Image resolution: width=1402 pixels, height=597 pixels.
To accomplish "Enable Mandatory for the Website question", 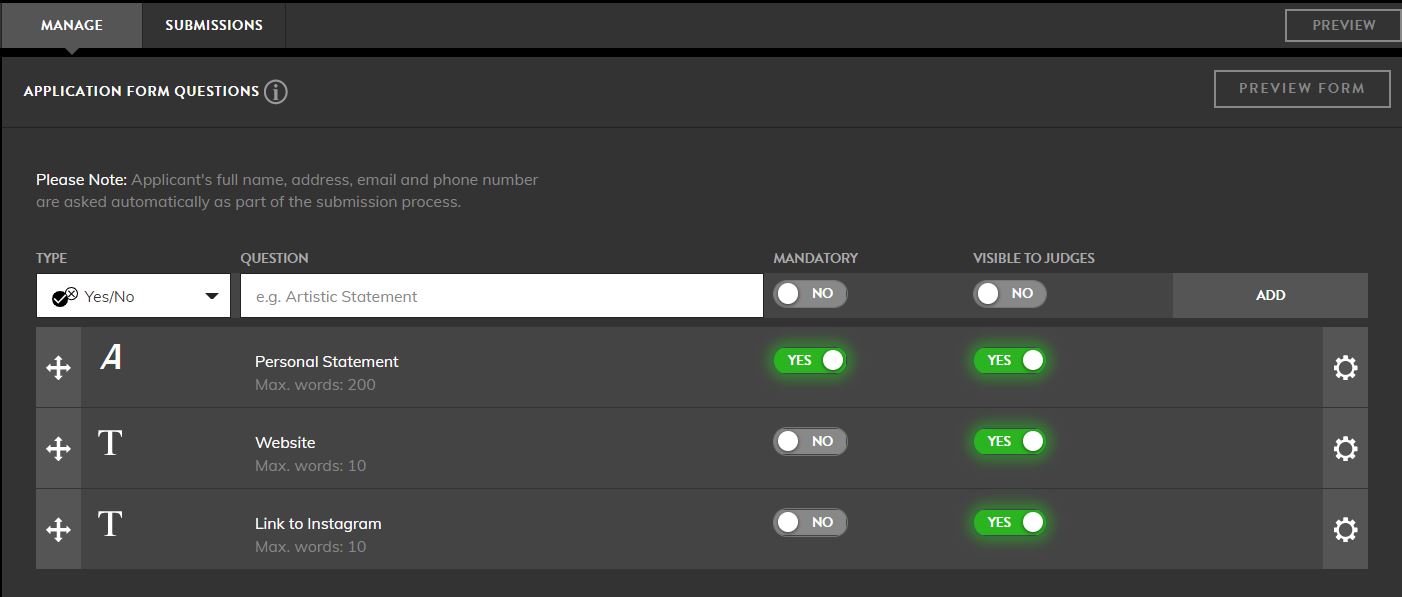I will [x=810, y=441].
